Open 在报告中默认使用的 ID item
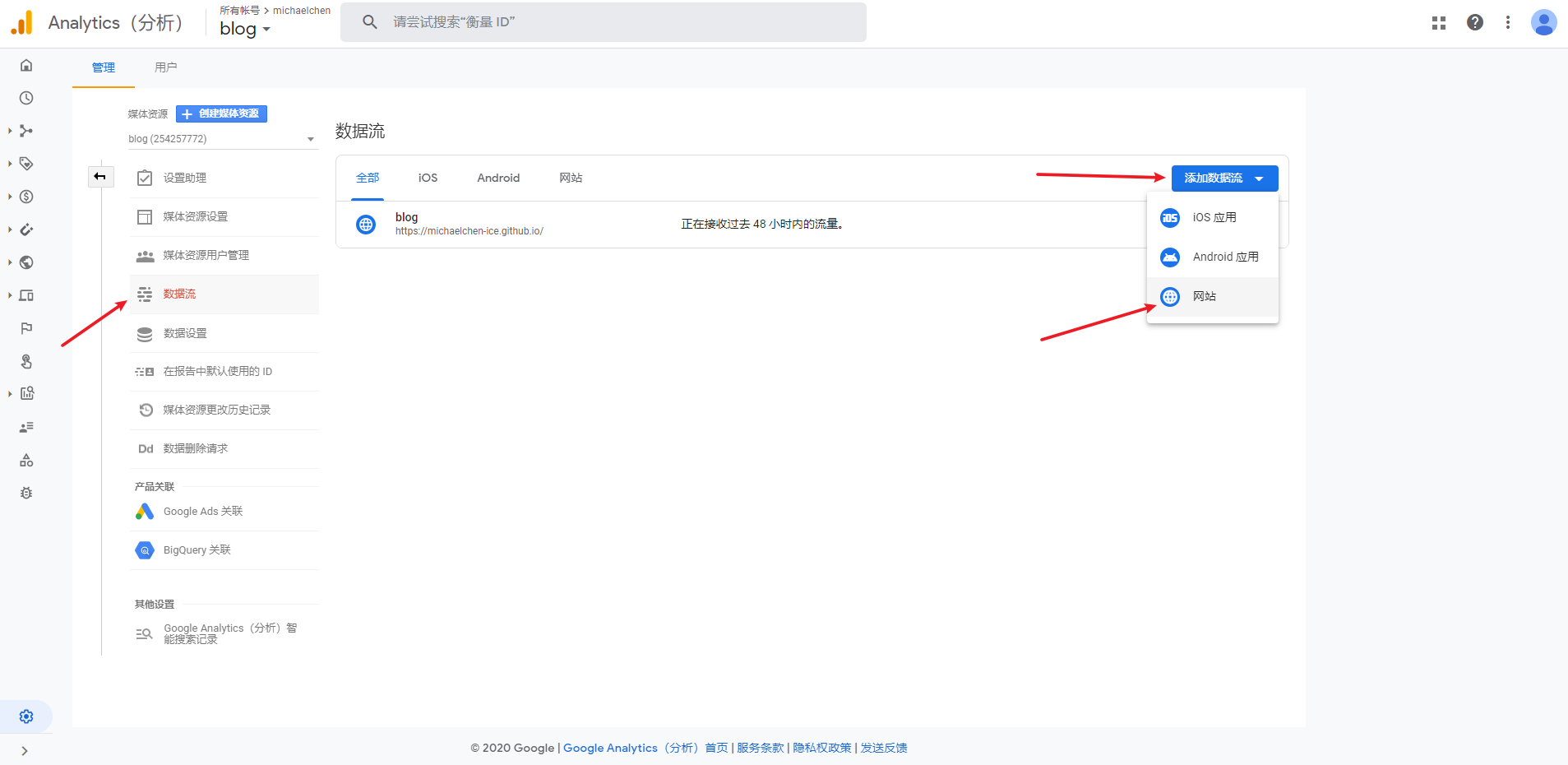The height and width of the screenshot is (765, 1568). (224, 371)
